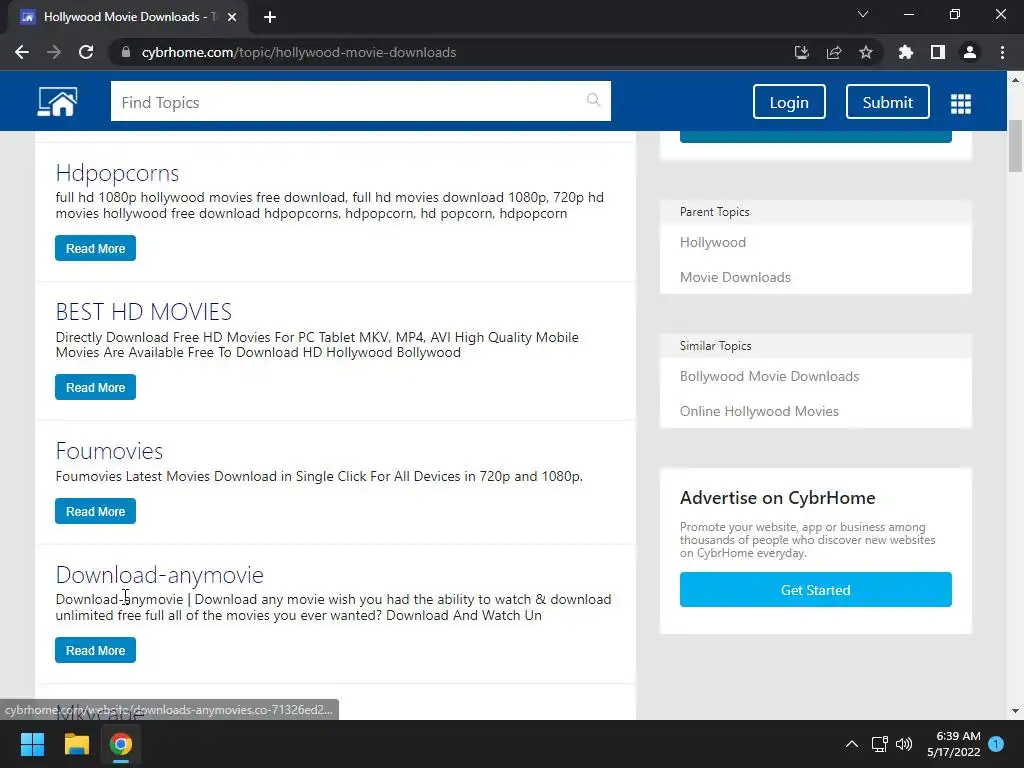Click the share page icon in address bar

coord(834,52)
